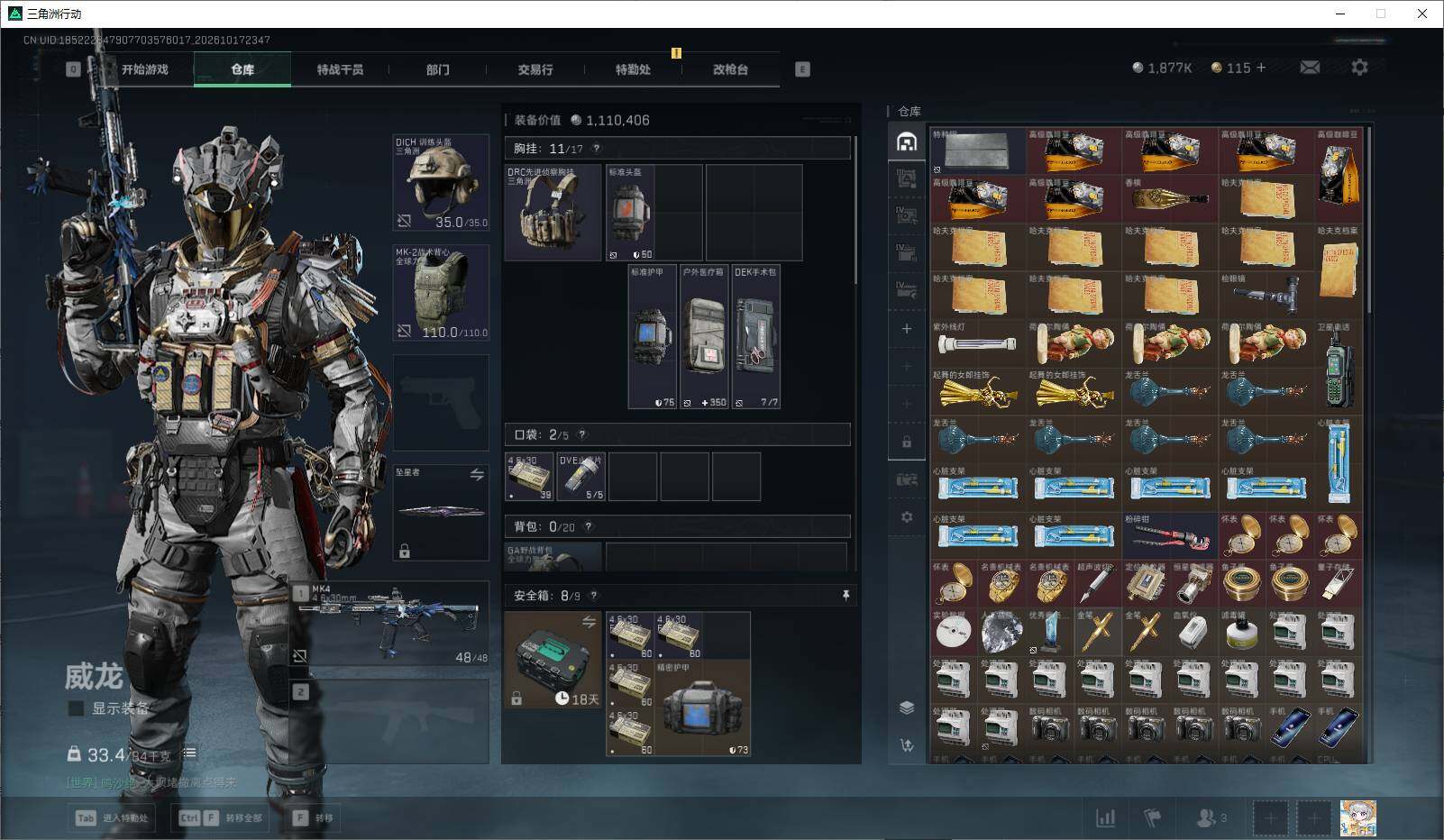Click the statistics bar chart icon
The image size is (1444, 840).
pyautogui.click(x=1105, y=817)
